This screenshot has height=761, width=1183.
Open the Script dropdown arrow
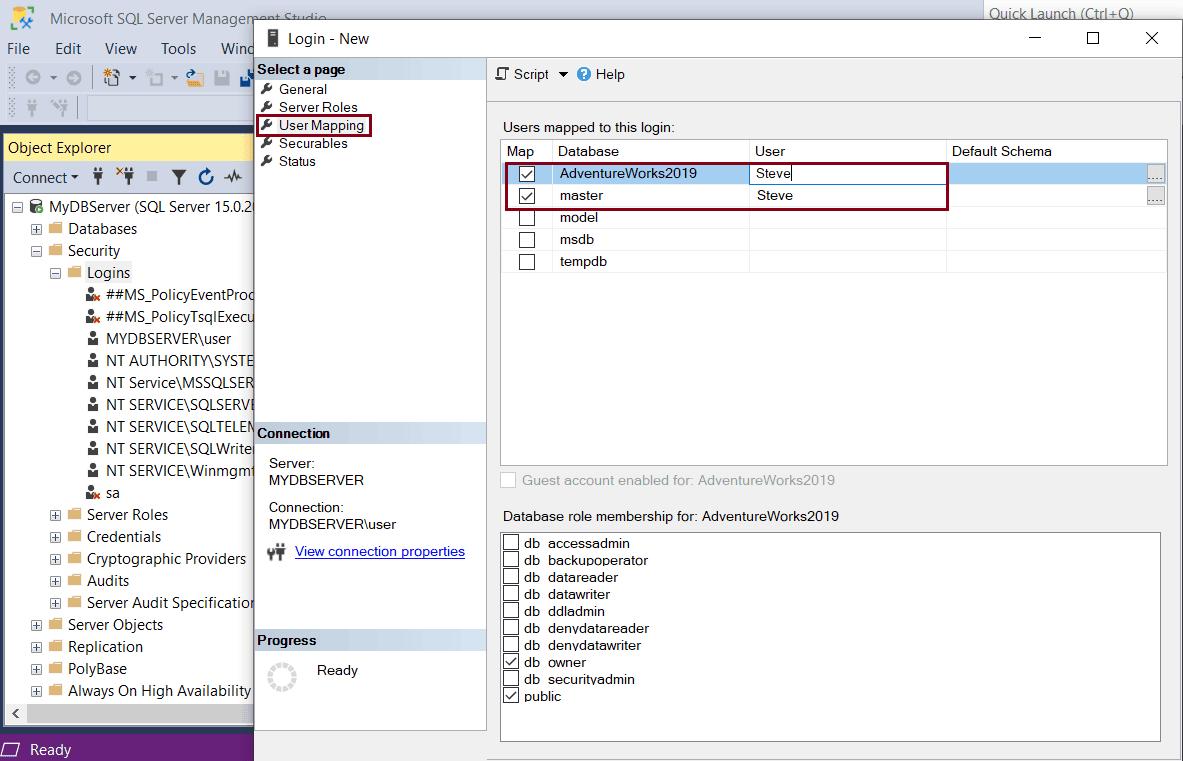coord(563,73)
